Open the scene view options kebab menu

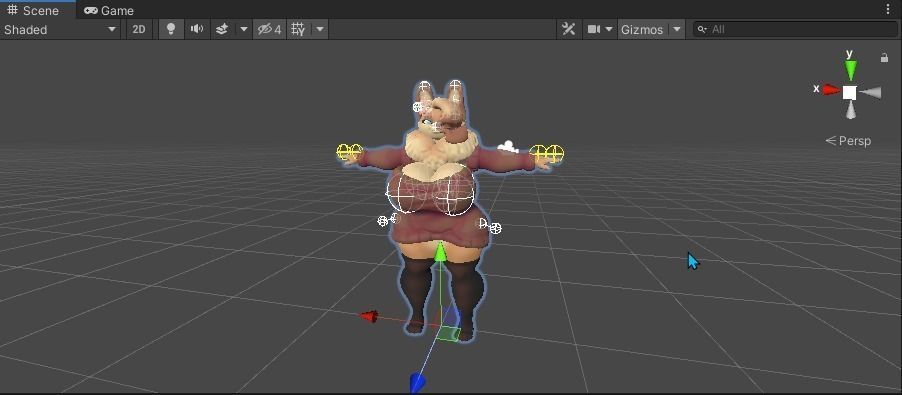point(889,10)
